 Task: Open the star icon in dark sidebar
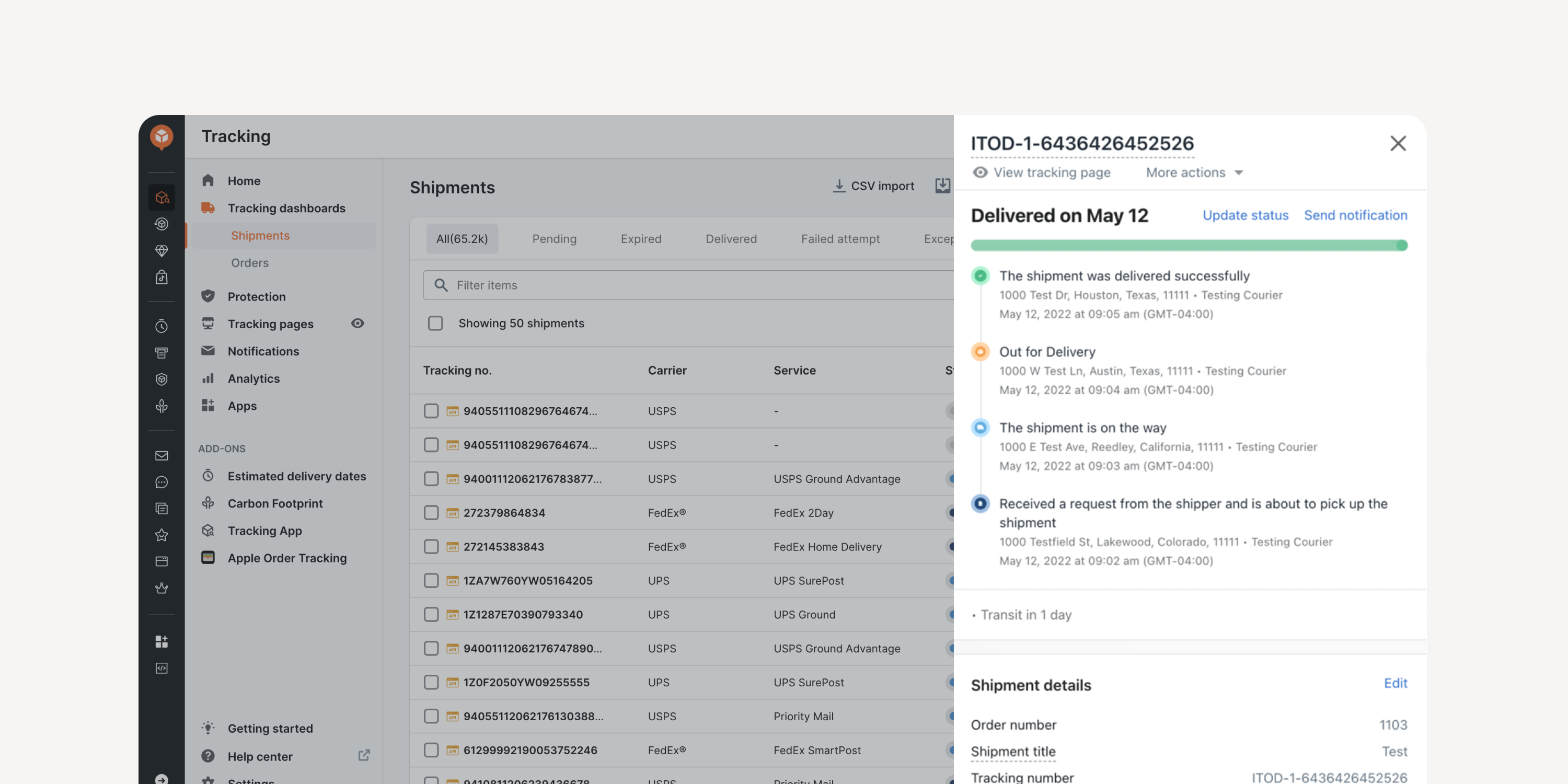[x=162, y=535]
